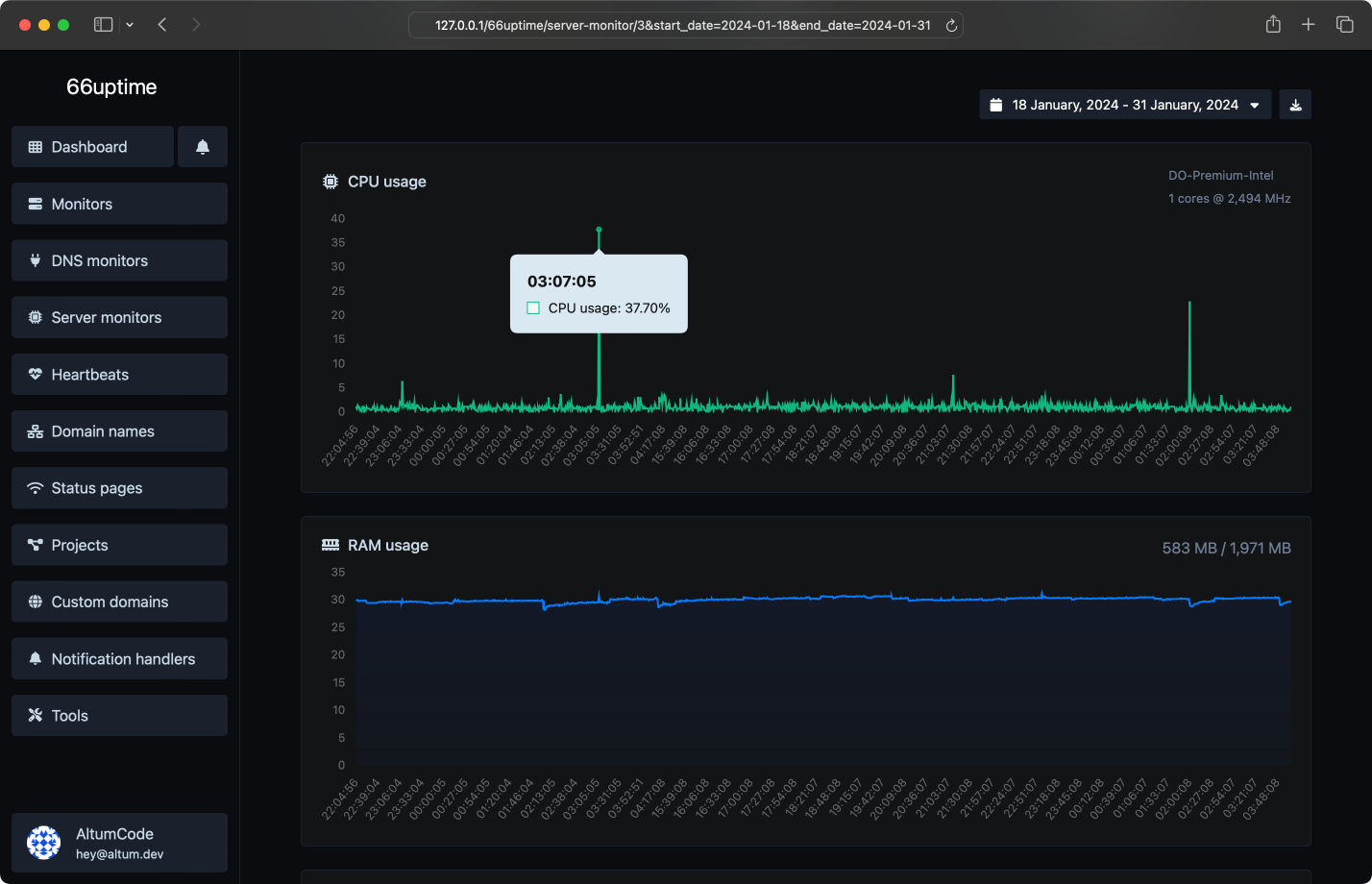The image size is (1372, 884).
Task: Open the Domain names section icon
Action: (x=36, y=430)
